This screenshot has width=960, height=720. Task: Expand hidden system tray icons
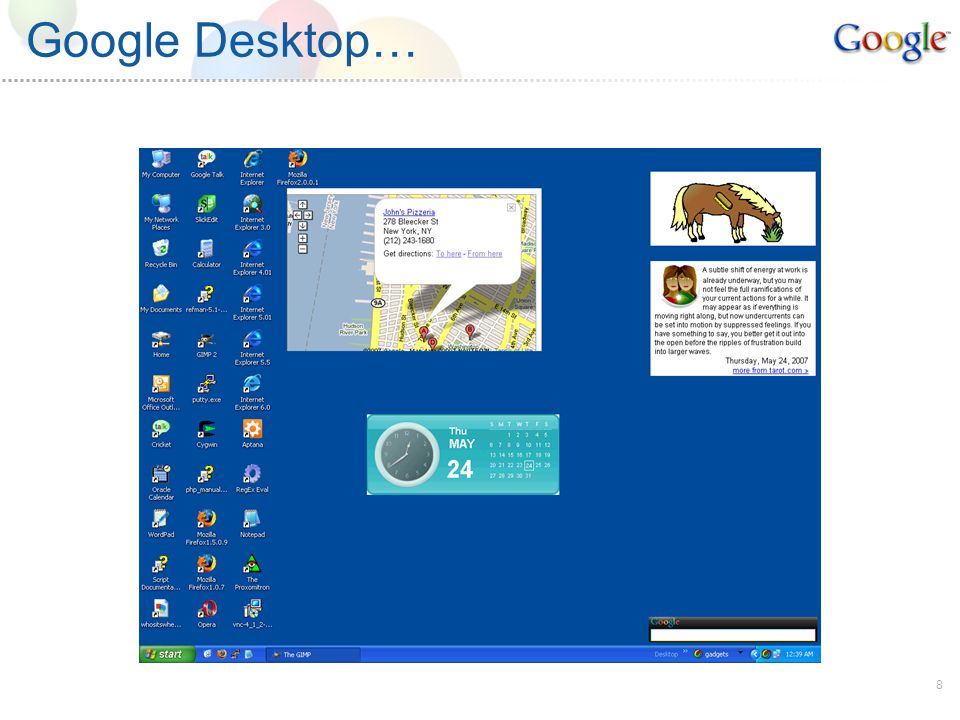point(754,654)
